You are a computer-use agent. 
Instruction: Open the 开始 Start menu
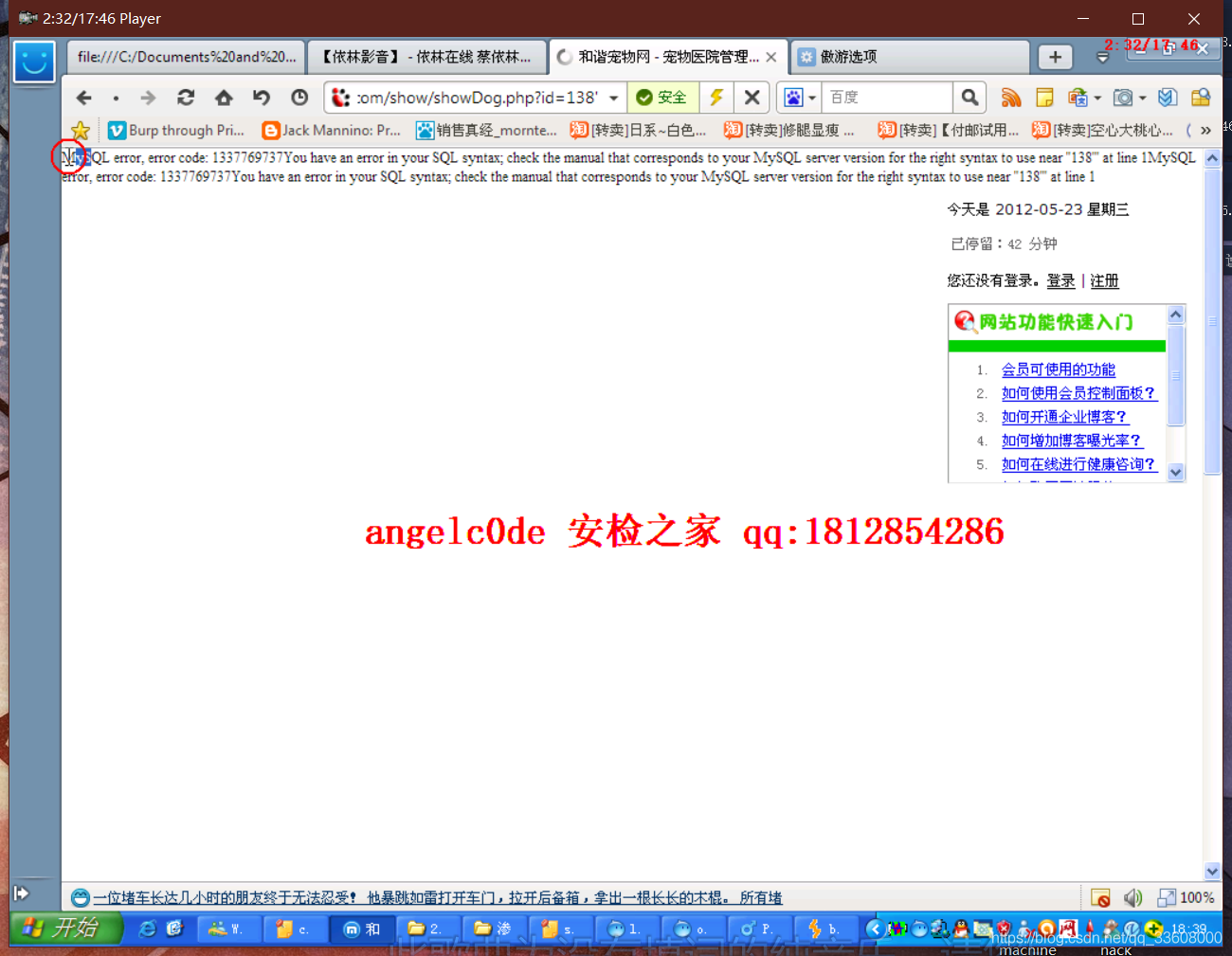pos(66,929)
